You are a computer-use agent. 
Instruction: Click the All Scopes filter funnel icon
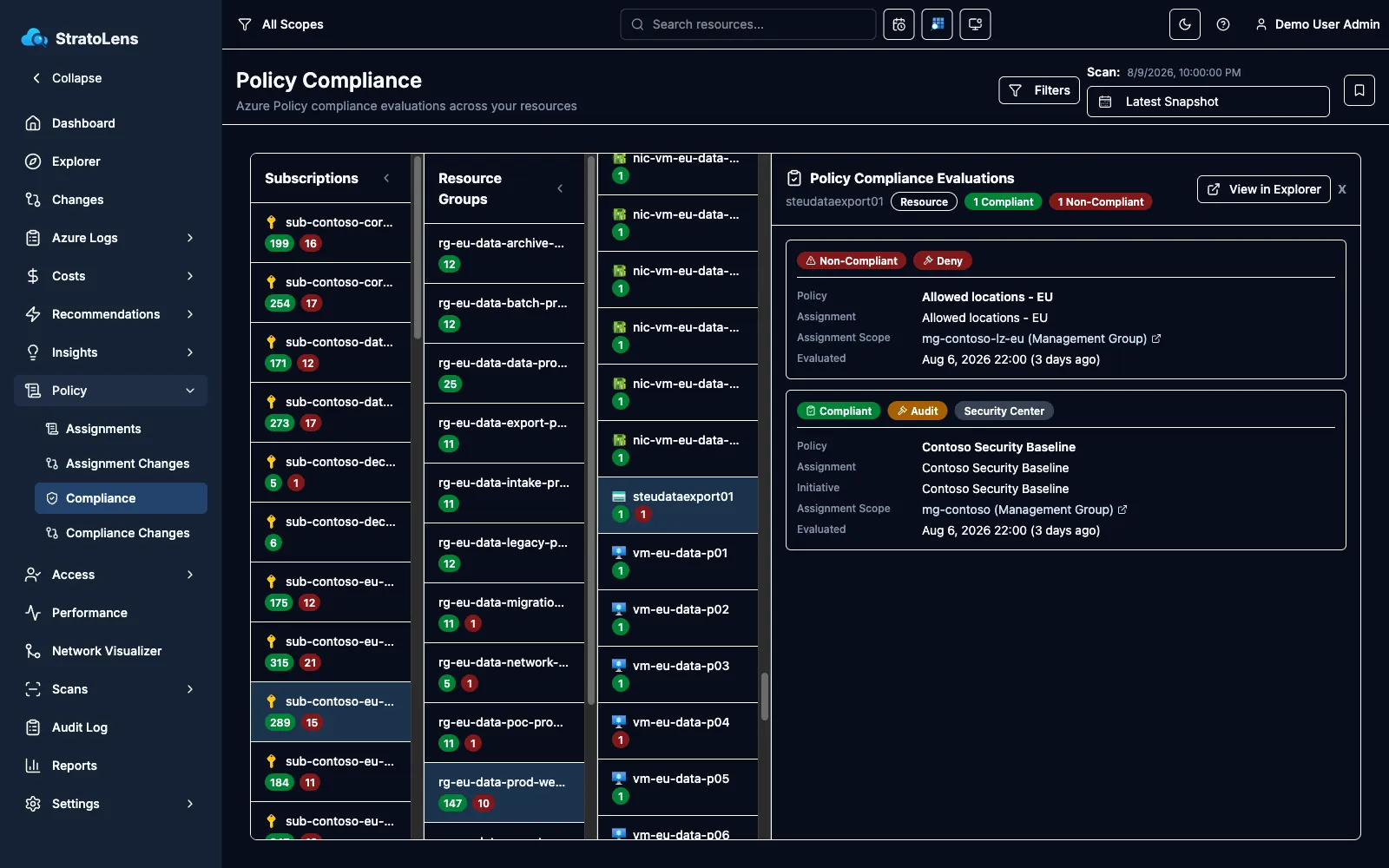point(245,24)
